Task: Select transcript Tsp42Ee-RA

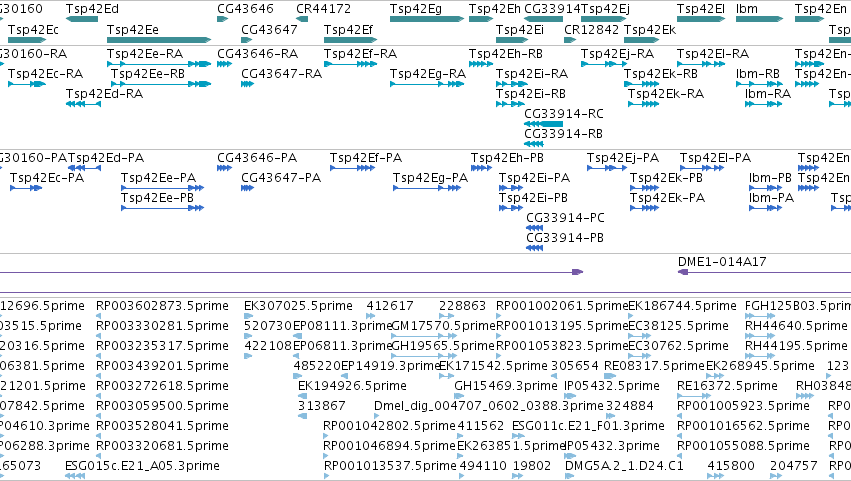Action: click(x=145, y=54)
